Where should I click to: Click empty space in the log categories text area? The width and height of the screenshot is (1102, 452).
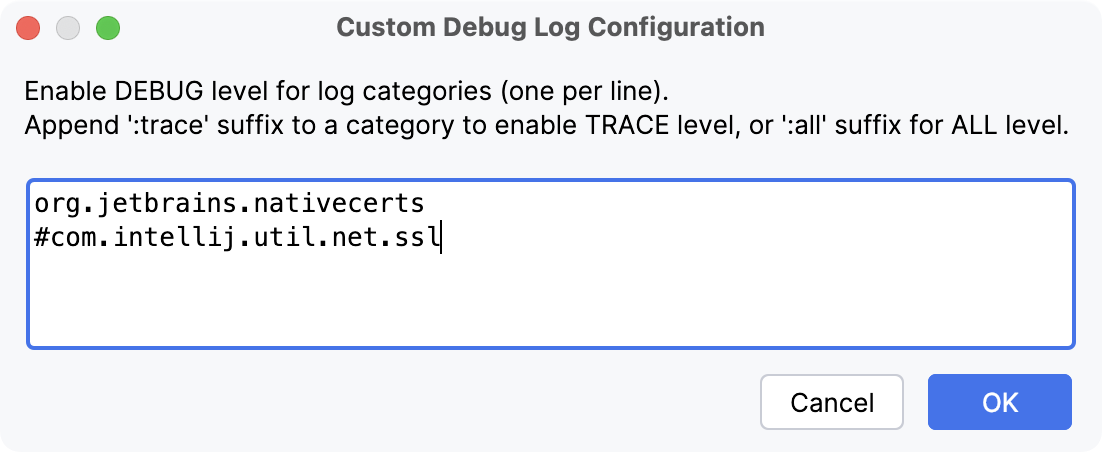click(x=550, y=300)
